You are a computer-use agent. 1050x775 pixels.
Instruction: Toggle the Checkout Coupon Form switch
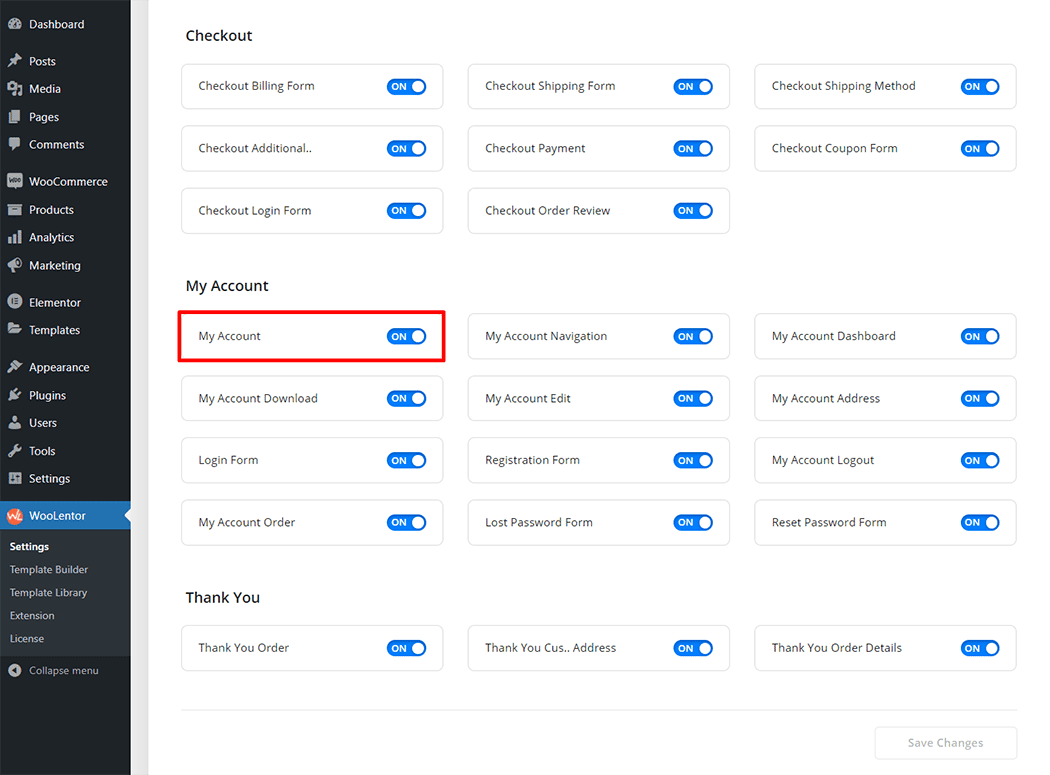point(979,149)
